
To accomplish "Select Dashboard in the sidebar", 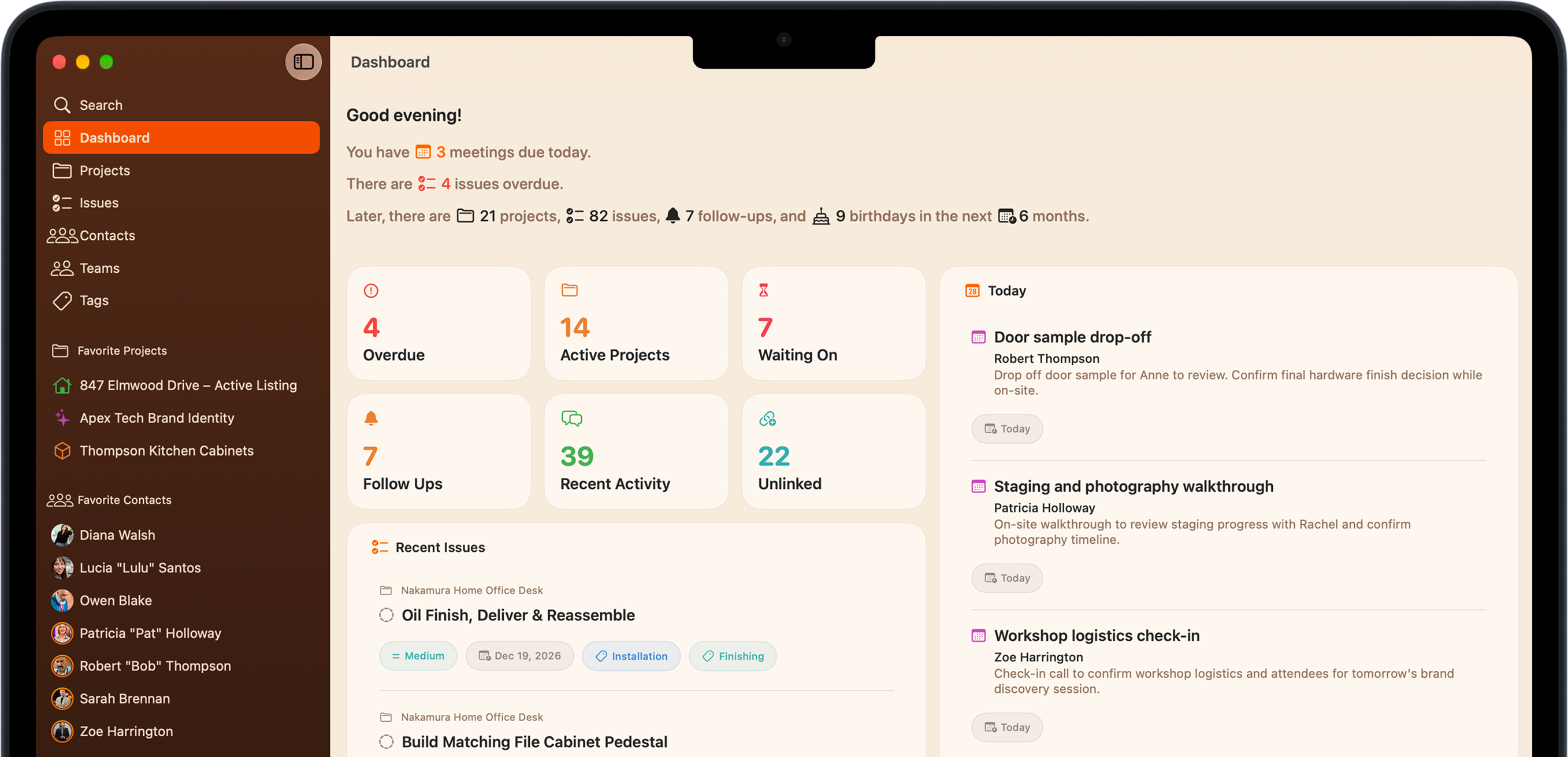I will (x=181, y=138).
